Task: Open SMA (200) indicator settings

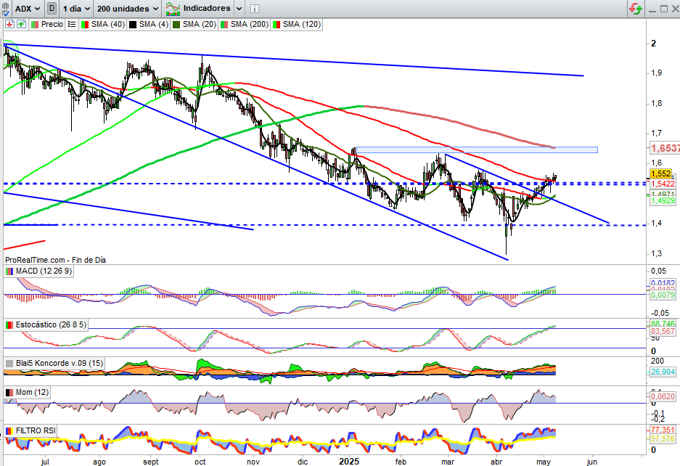Action: [249, 25]
